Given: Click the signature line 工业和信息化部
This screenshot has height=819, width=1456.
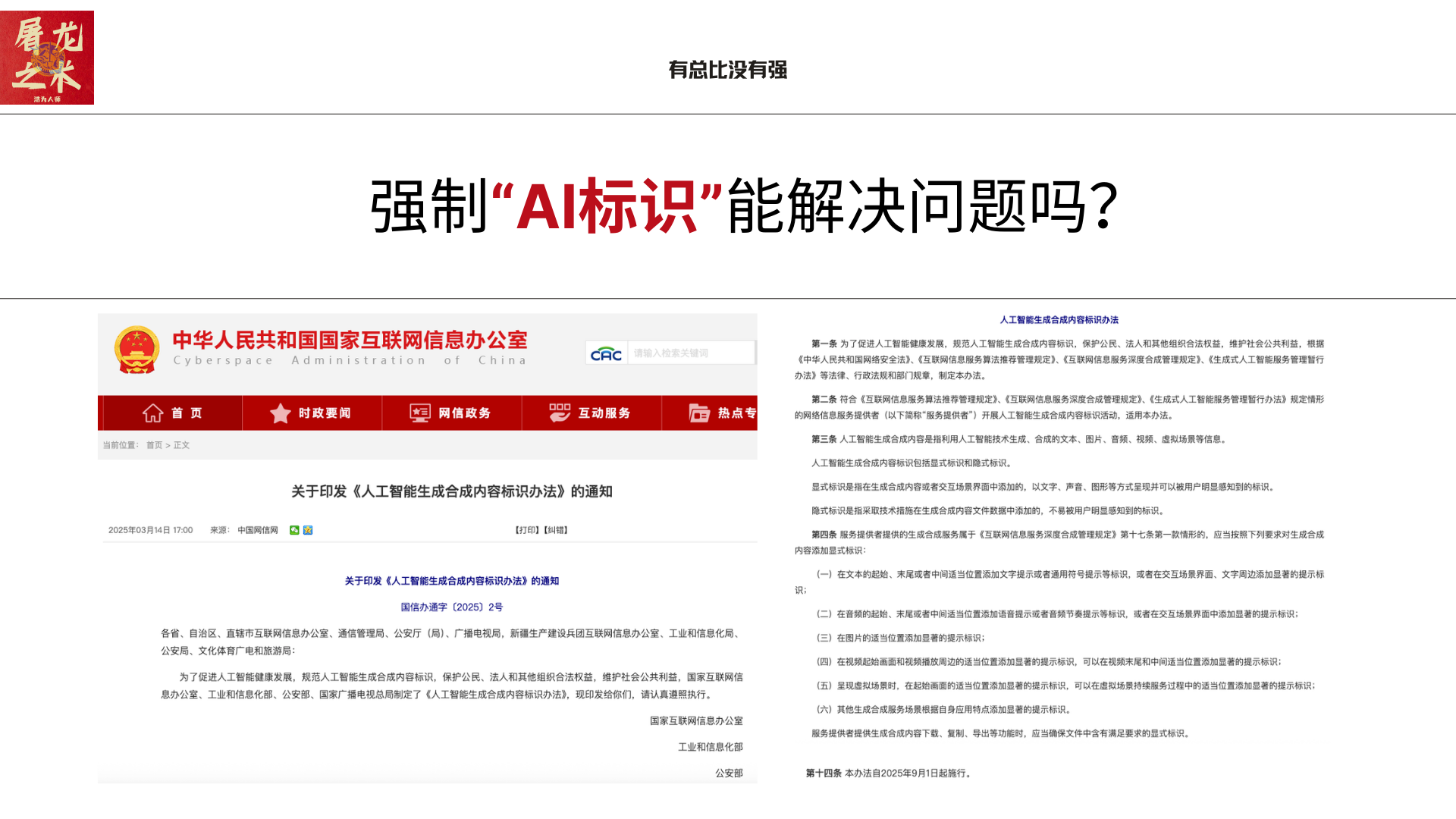Looking at the screenshot, I should [x=711, y=747].
